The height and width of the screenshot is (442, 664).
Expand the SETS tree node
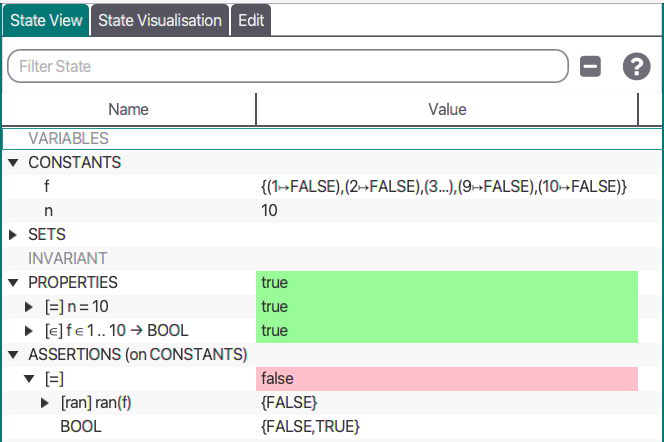13,234
